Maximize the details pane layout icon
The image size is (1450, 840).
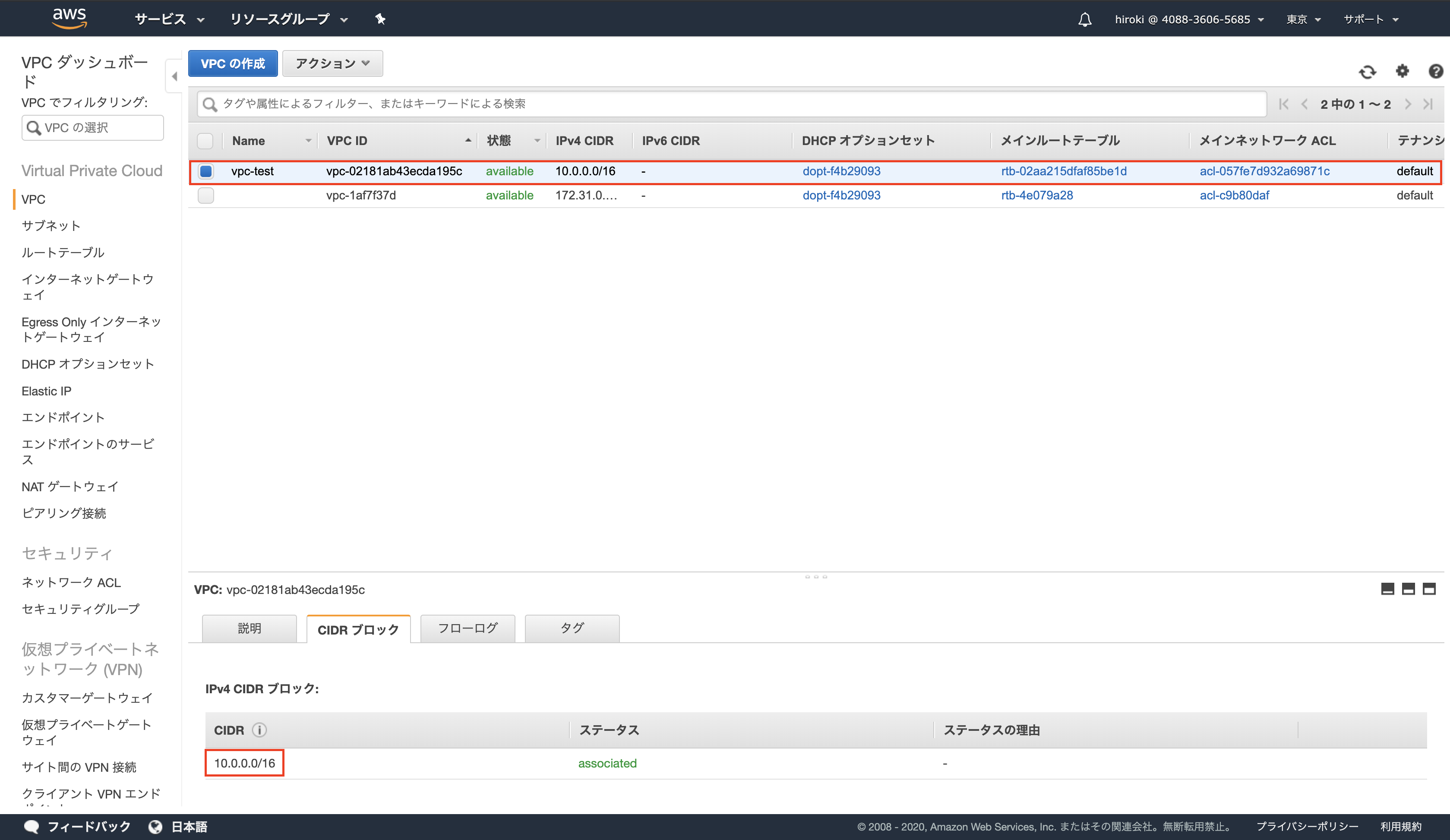point(1429,589)
